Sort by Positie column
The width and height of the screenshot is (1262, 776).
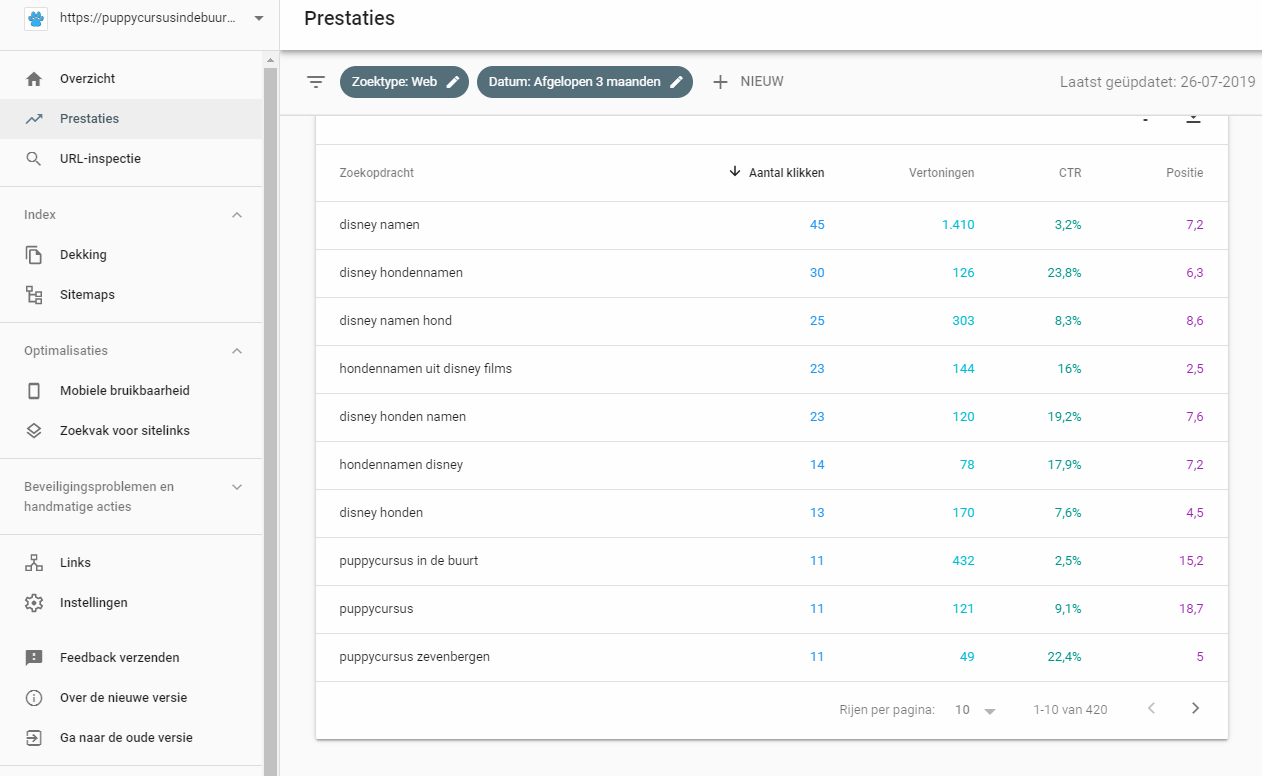[1184, 173]
